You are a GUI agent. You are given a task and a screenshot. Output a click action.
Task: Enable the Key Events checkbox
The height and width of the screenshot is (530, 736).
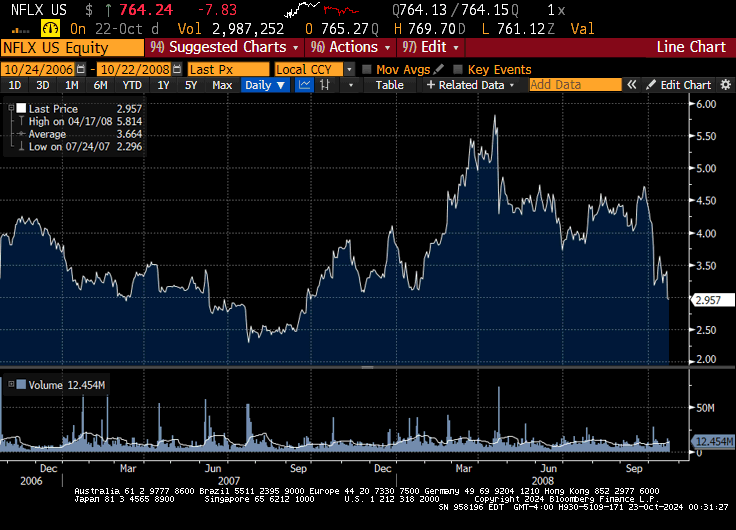458,69
